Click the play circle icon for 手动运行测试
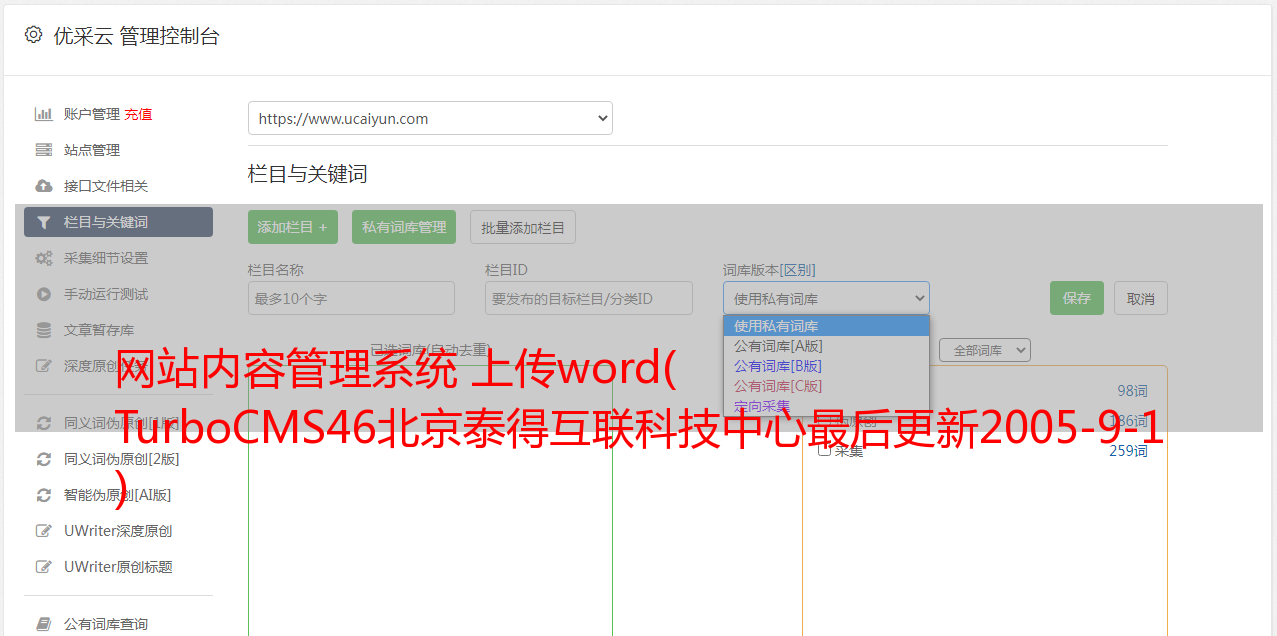This screenshot has height=636, width=1277. (x=44, y=294)
